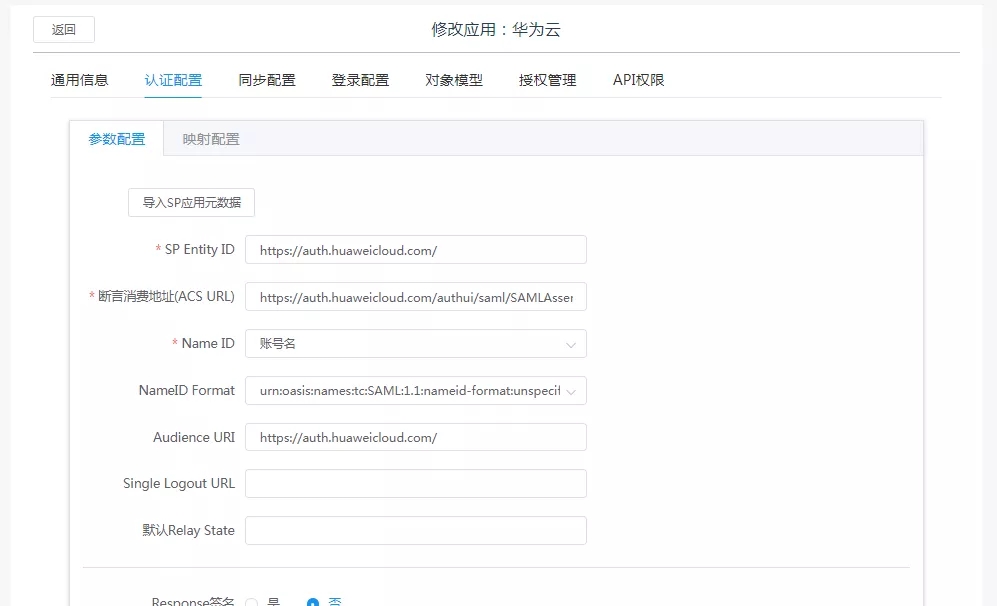The height and width of the screenshot is (606, 997).
Task: Click the 返回 back button
Action: [64, 30]
